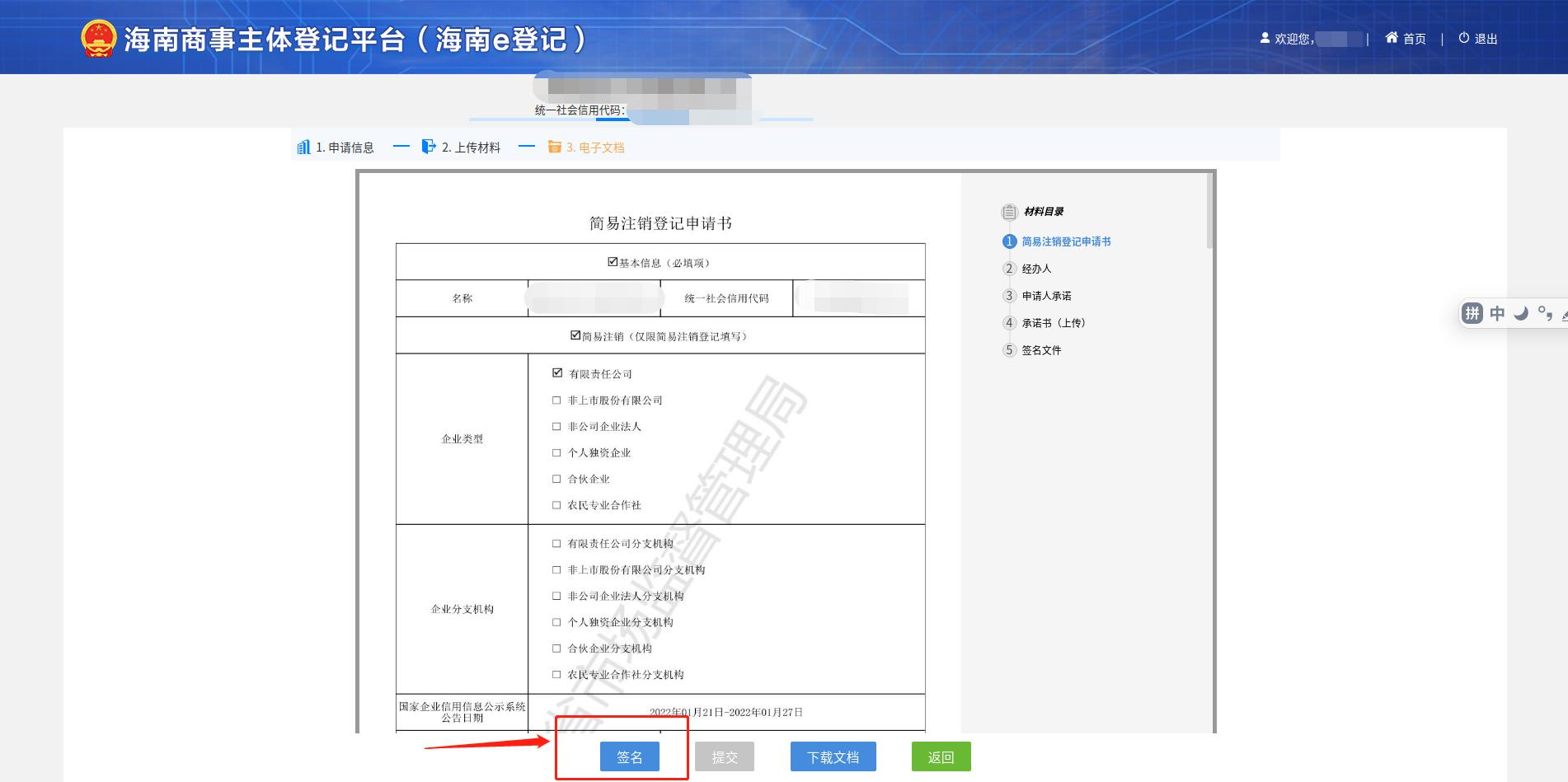The width and height of the screenshot is (1568, 782).
Task: Open step 3. 电子文档
Action: (x=594, y=148)
